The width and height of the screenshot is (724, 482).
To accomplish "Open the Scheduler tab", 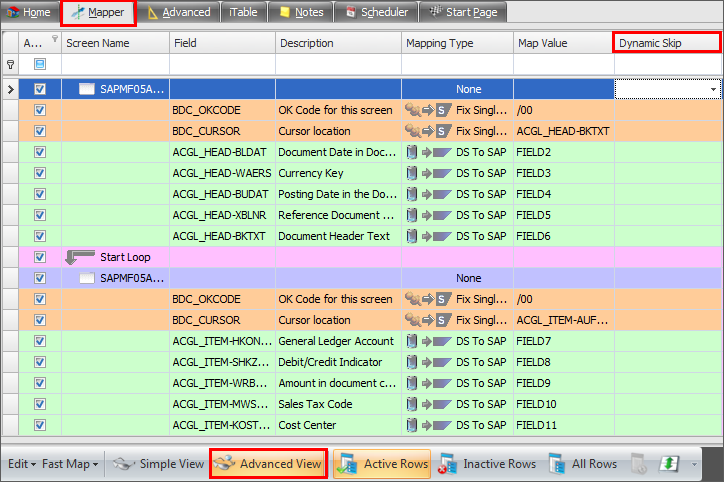I will (x=376, y=12).
